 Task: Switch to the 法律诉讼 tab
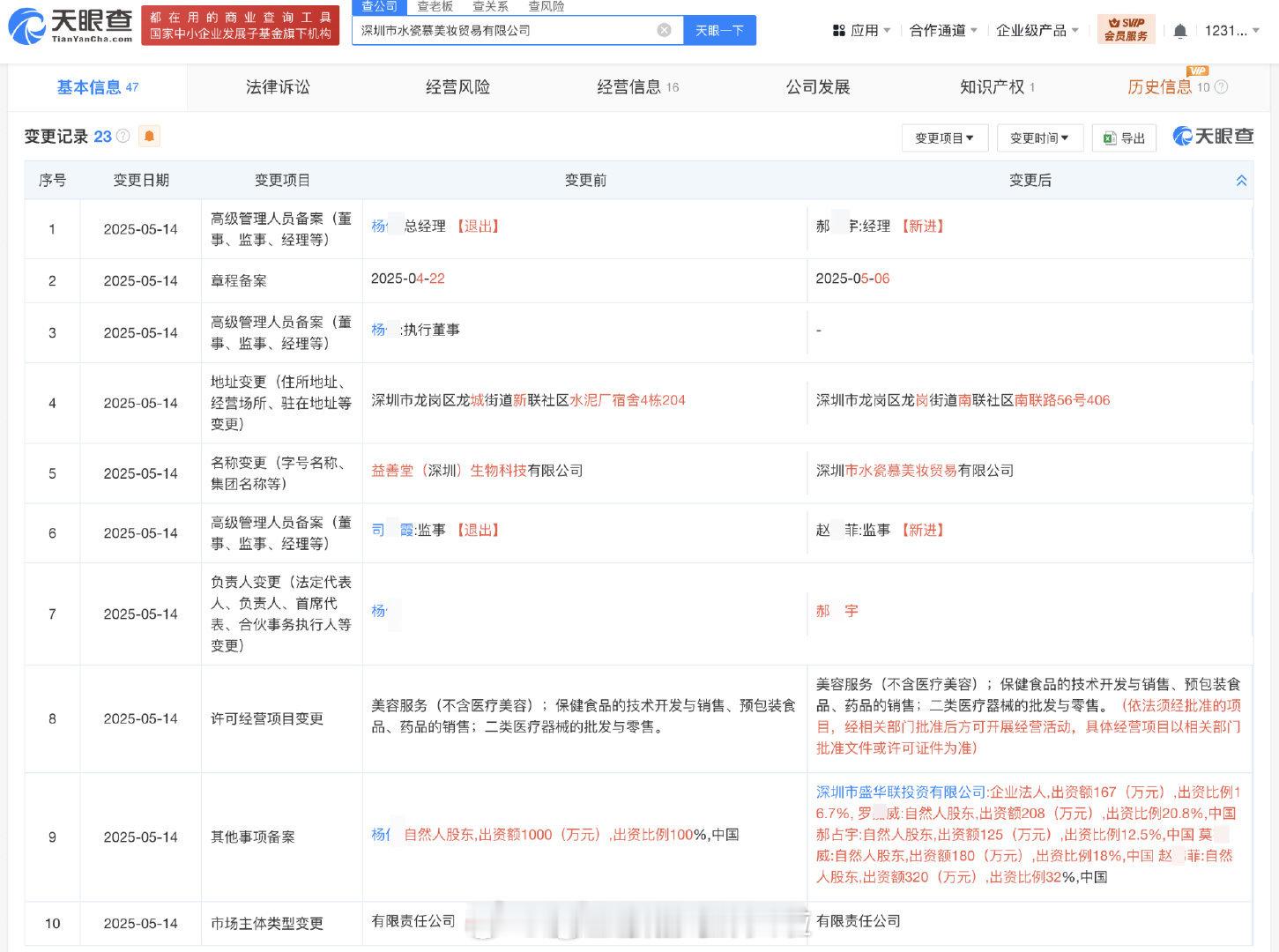[278, 87]
